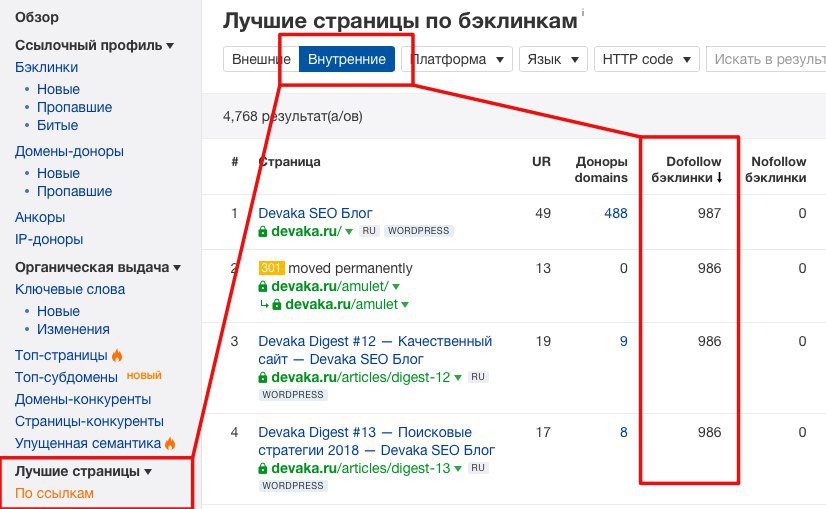Open the IP-доноры report
Image resolution: width=826 pixels, height=509 pixels.
pyautogui.click(x=49, y=239)
